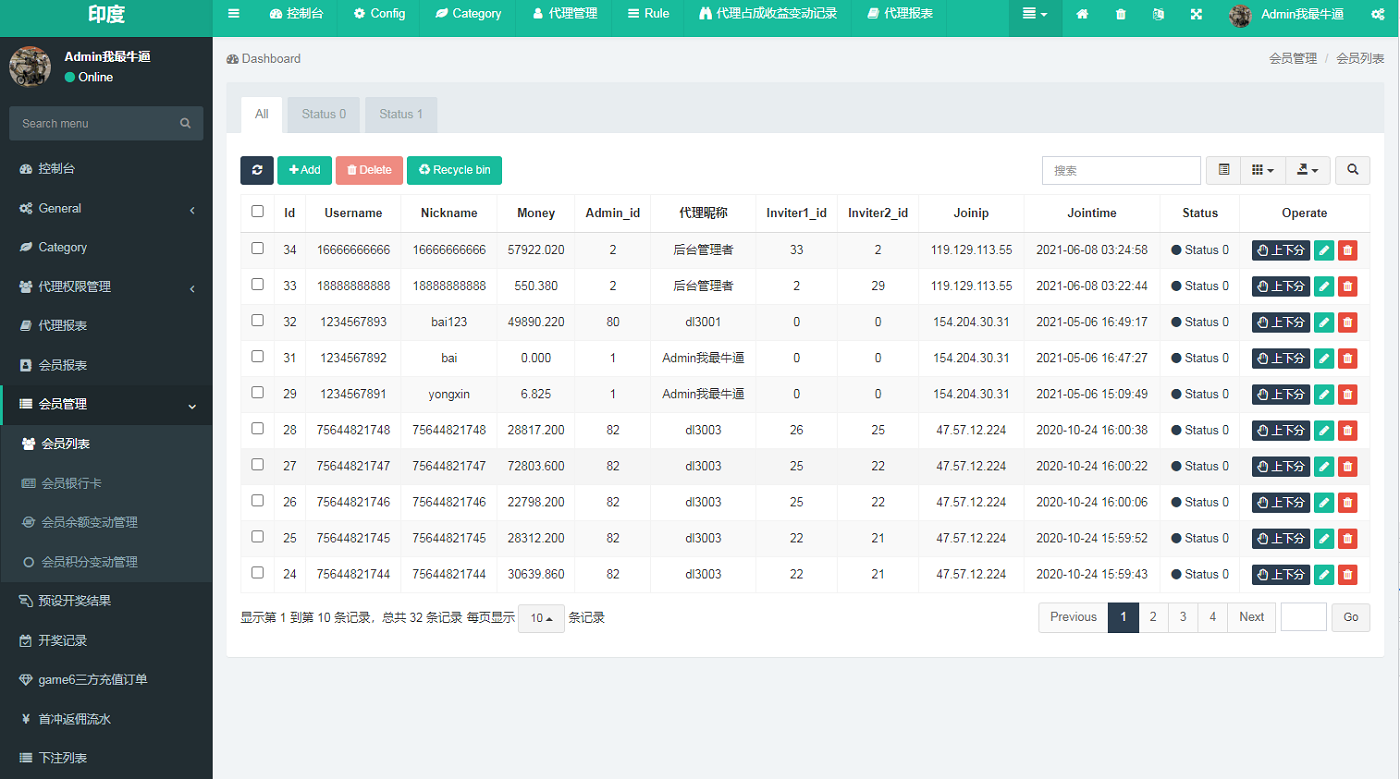Open 会员银行卡 in the sidebar
Viewport: 1400px width, 779px height.
[x=71, y=483]
